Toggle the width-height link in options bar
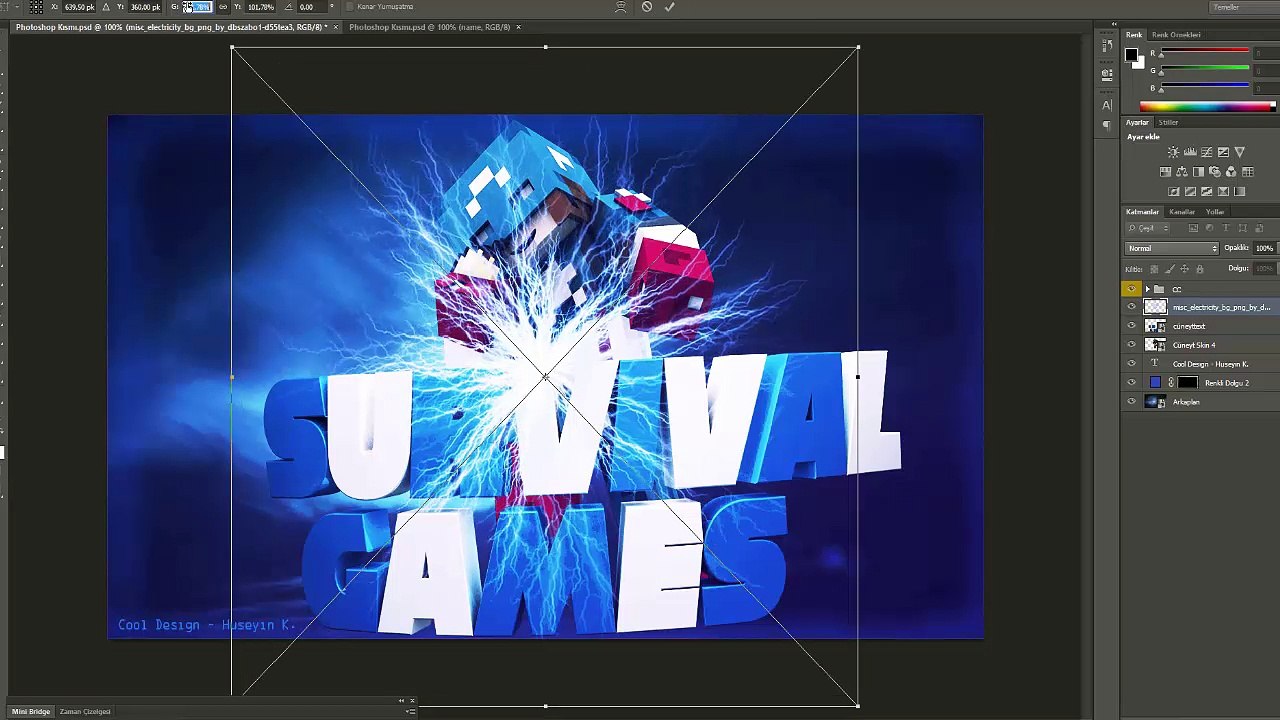Screen dimensions: 1280x720 (223, 7)
